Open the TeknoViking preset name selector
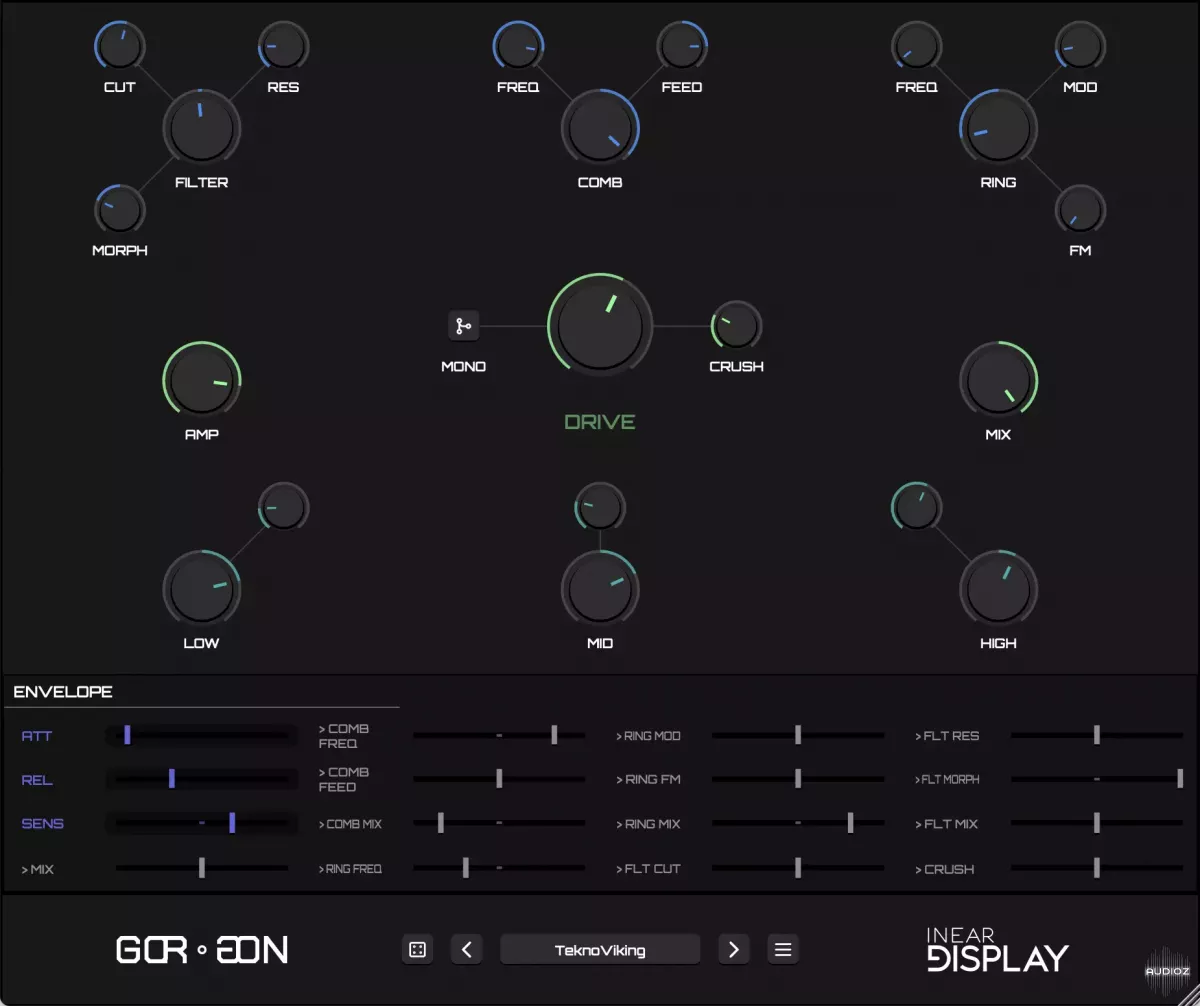 [600, 950]
